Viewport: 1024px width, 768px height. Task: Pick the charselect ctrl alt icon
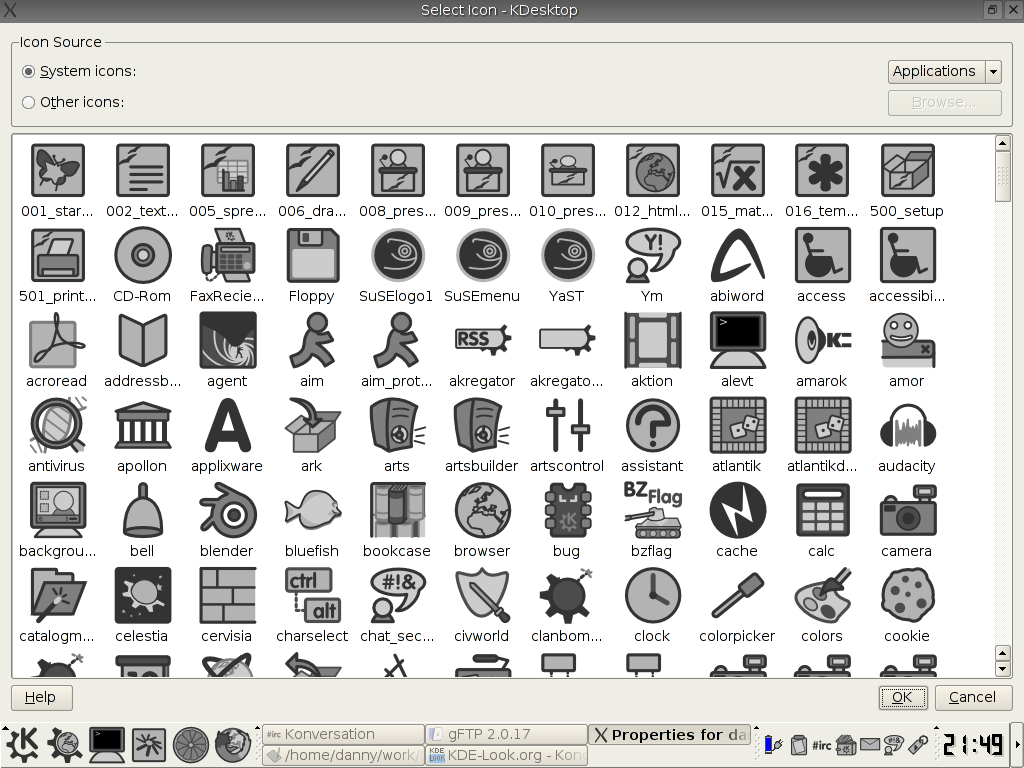(312, 596)
